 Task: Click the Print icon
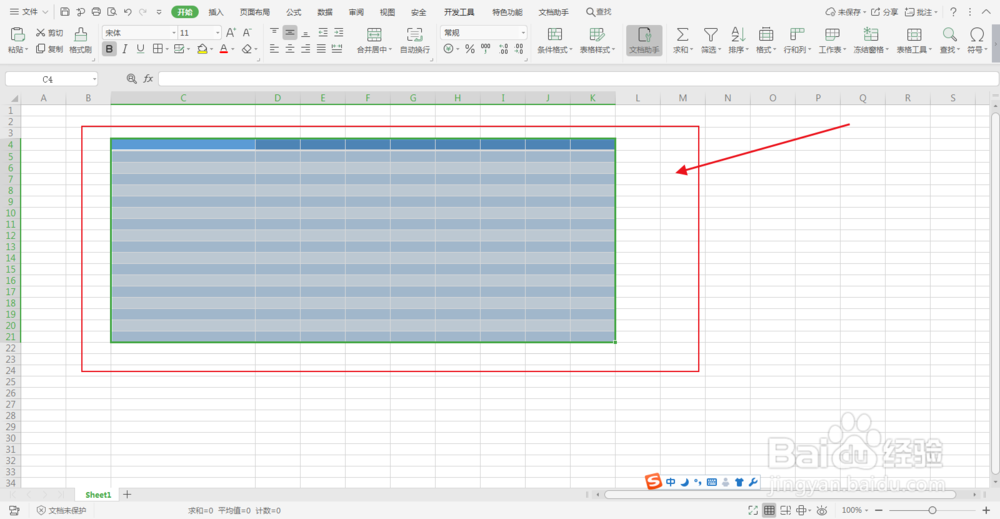(x=96, y=11)
